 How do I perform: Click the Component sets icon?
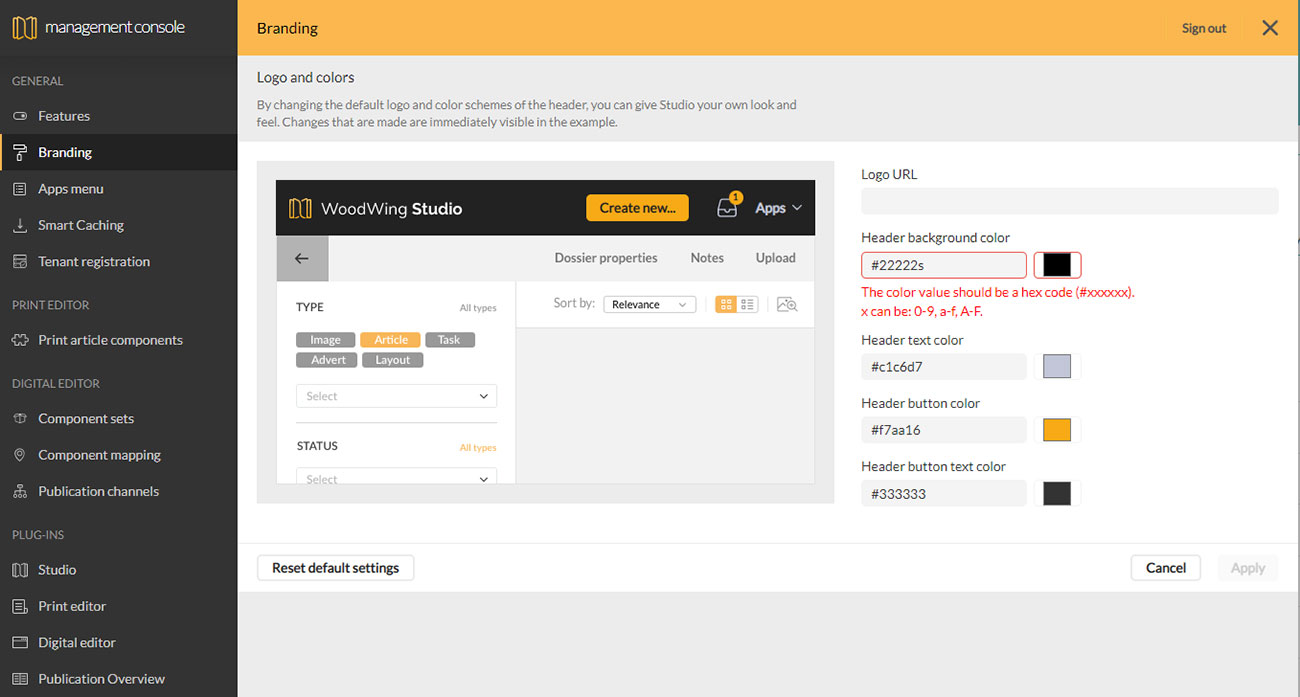click(20, 418)
